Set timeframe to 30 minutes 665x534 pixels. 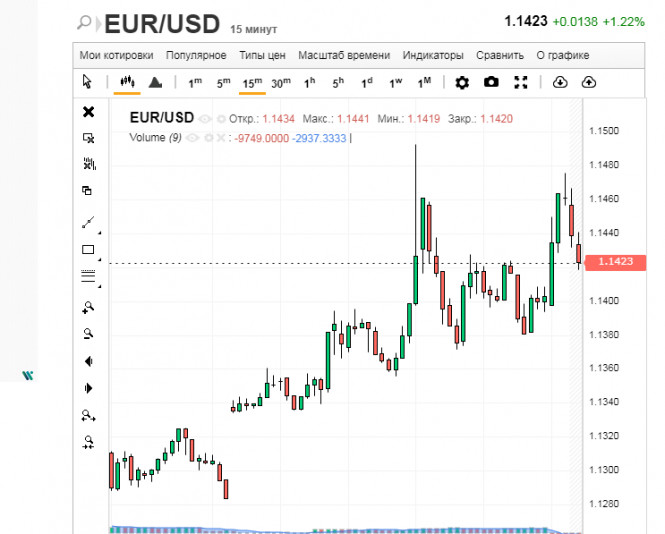[281, 83]
